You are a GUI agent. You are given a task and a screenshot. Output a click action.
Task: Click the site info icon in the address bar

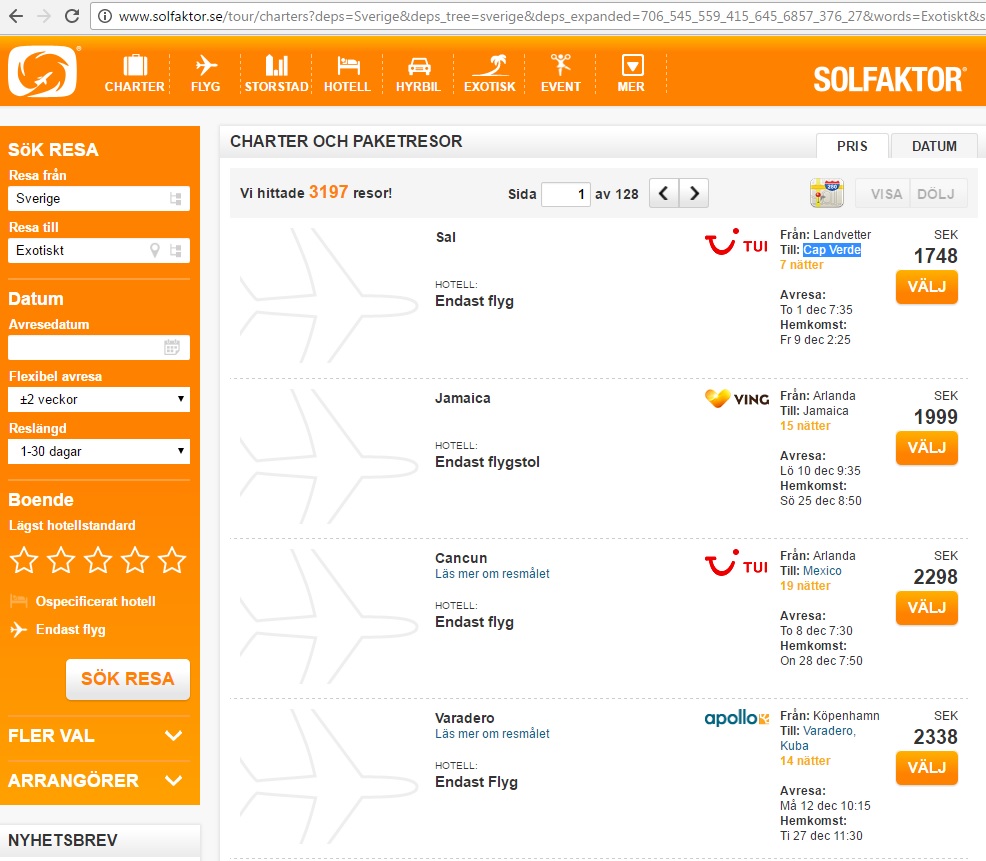(x=105, y=16)
